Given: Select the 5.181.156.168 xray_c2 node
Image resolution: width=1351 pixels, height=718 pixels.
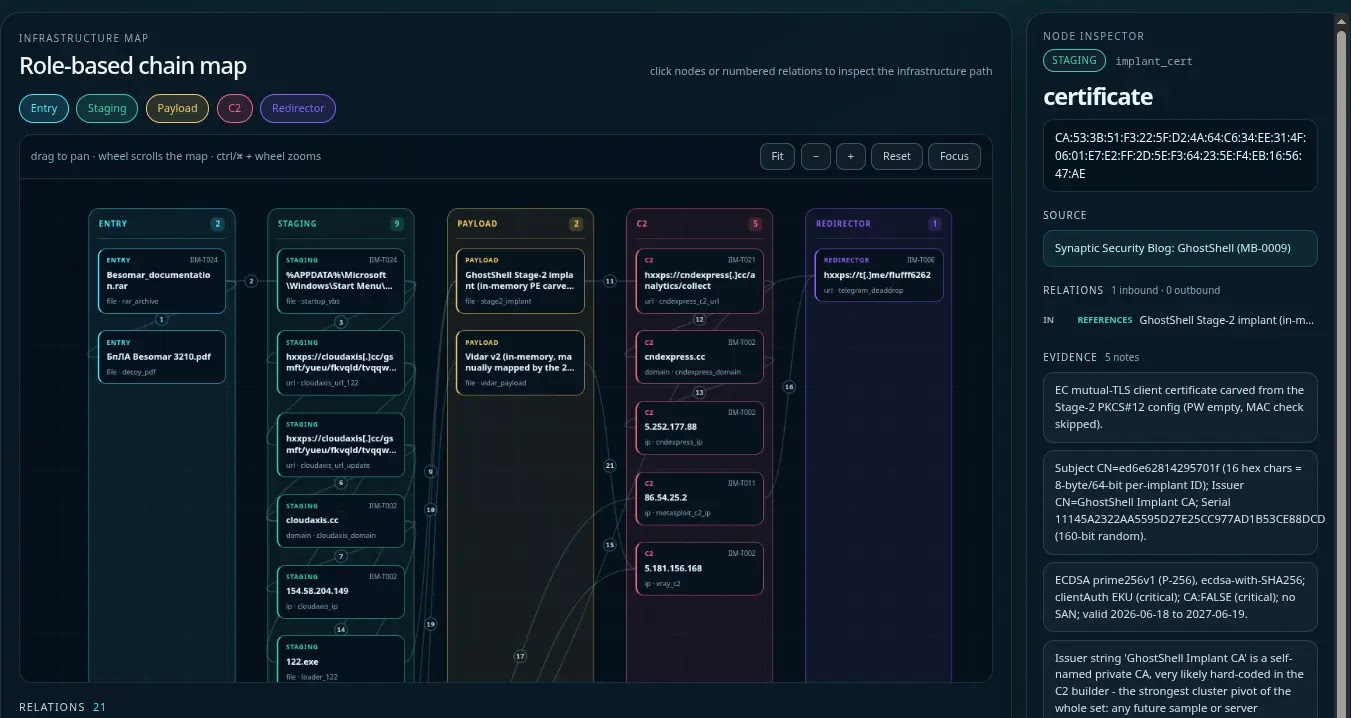Looking at the screenshot, I should 699,569.
